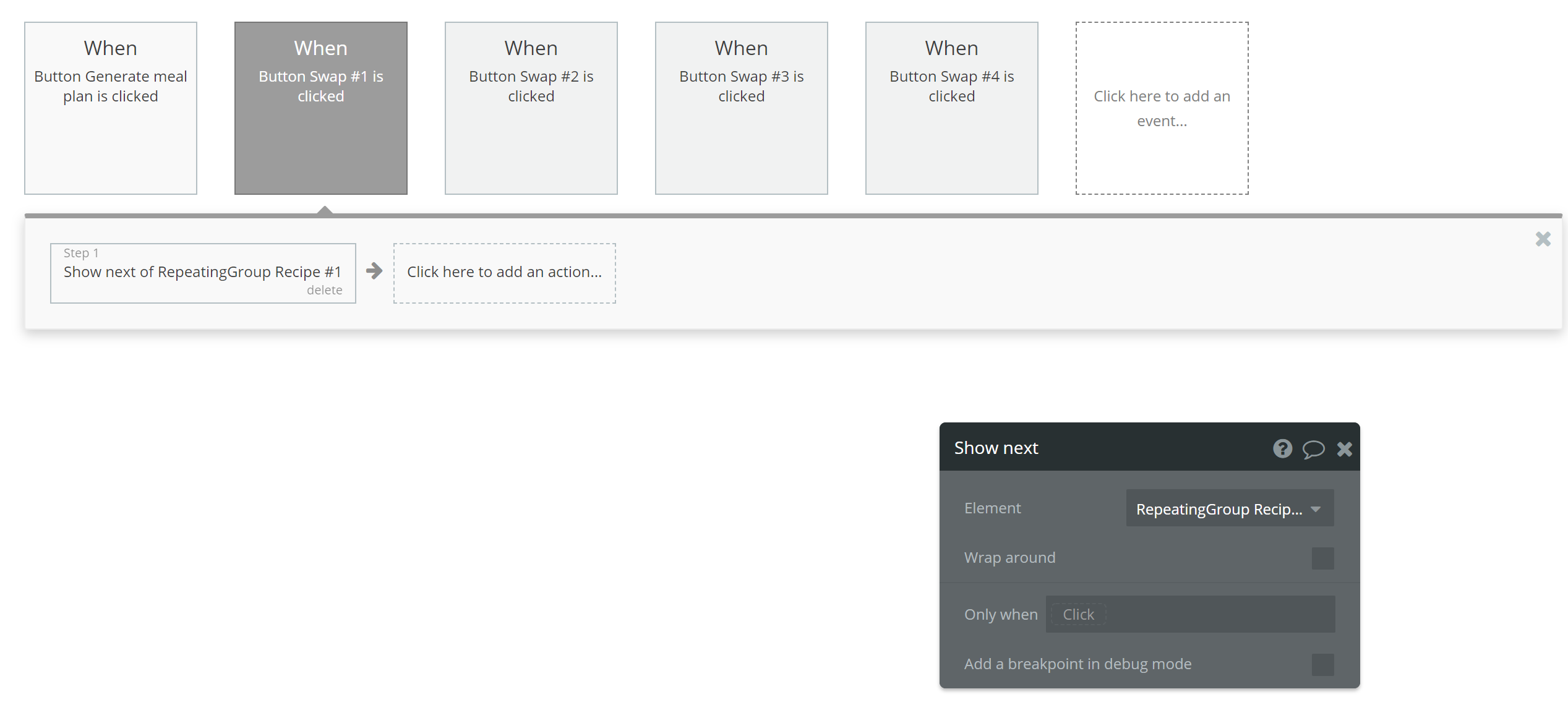1568x710 pixels.
Task: Select Step 1 Show next of RepeatingGroup
Action: (202, 272)
